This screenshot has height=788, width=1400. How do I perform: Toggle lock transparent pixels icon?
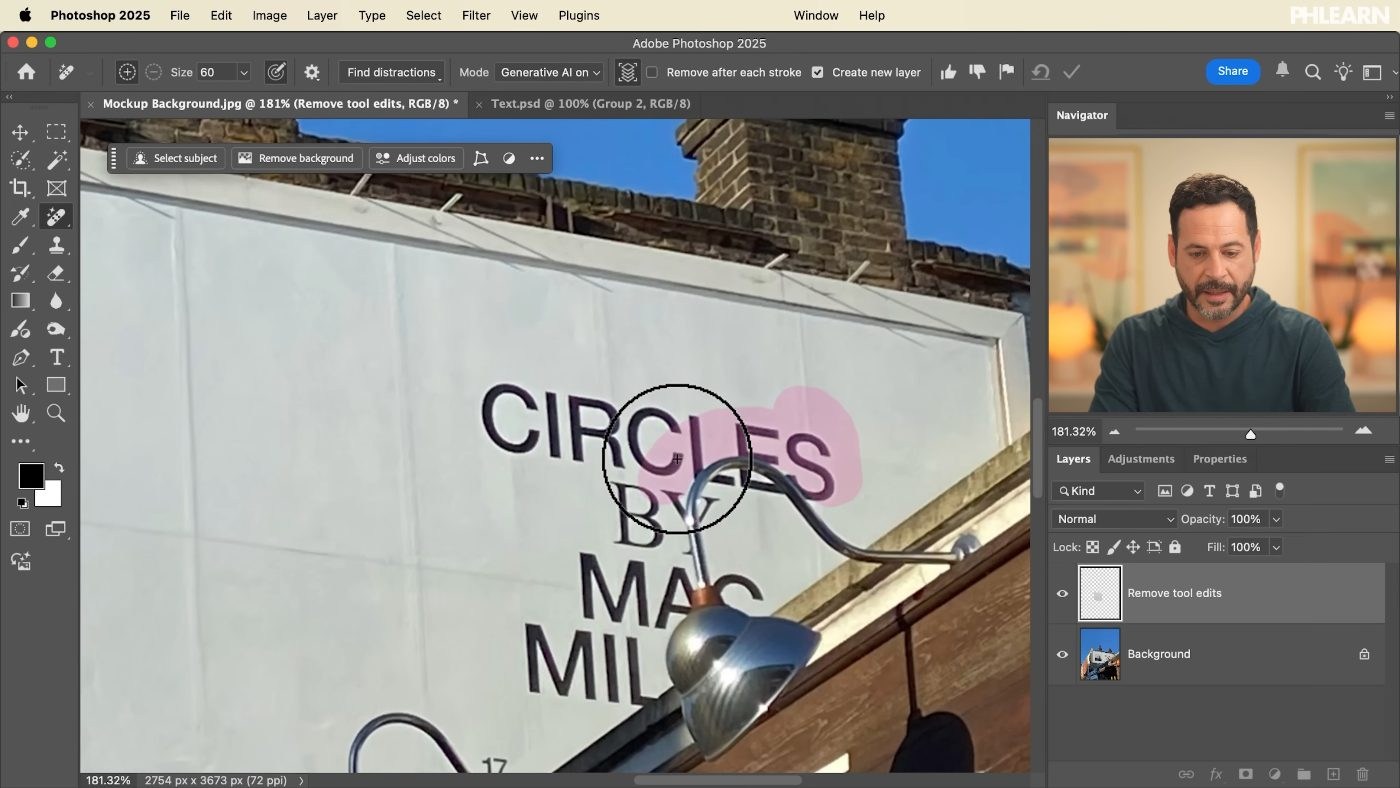(x=1092, y=547)
